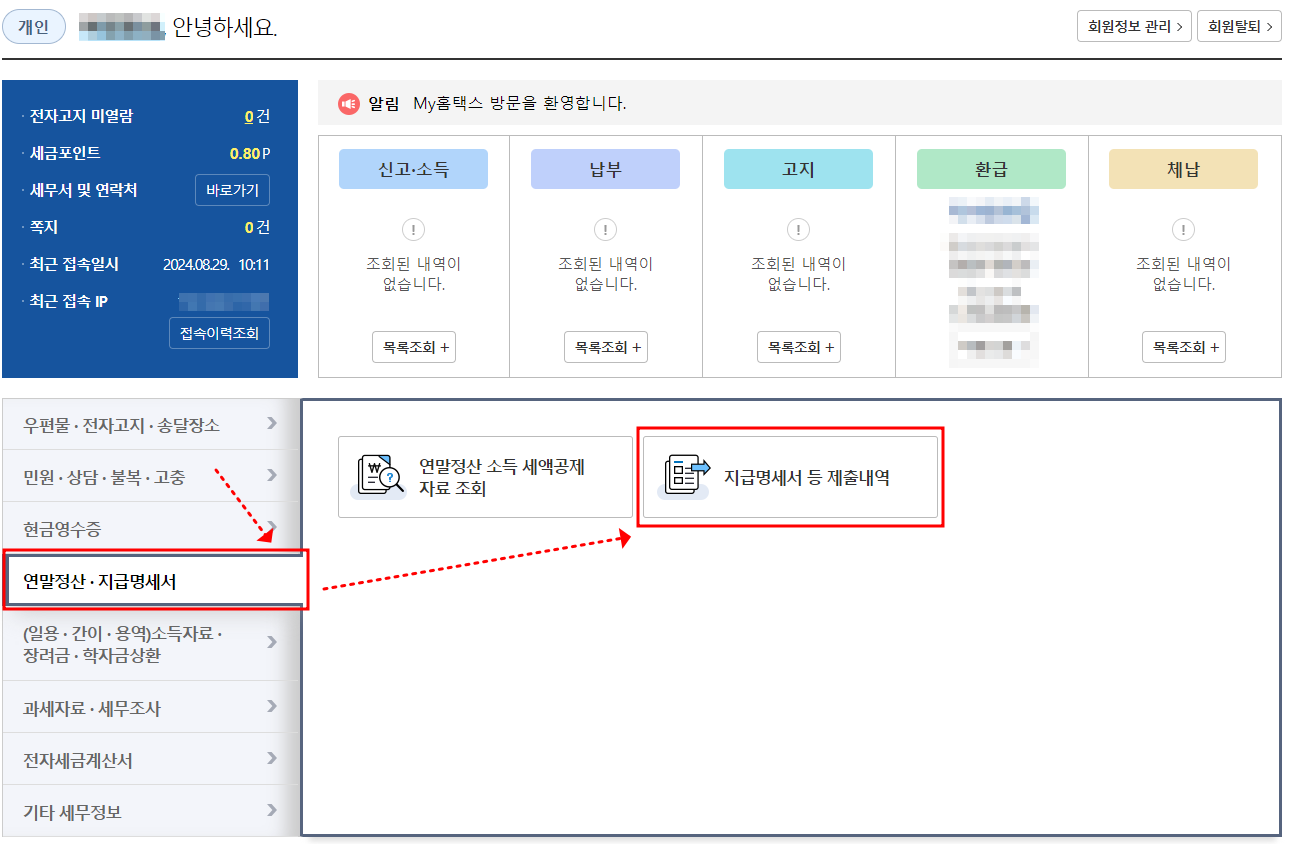Click the exclamation icon under 체납
The height and width of the screenshot is (844, 1292).
coord(1183,230)
